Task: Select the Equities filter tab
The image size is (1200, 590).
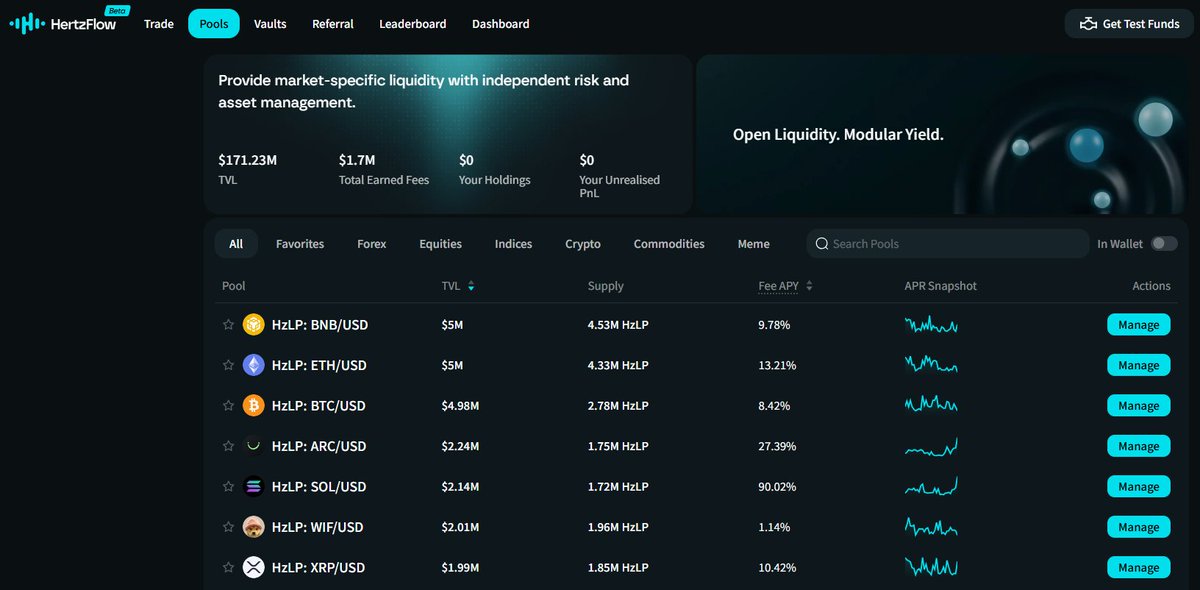Action: 441,244
